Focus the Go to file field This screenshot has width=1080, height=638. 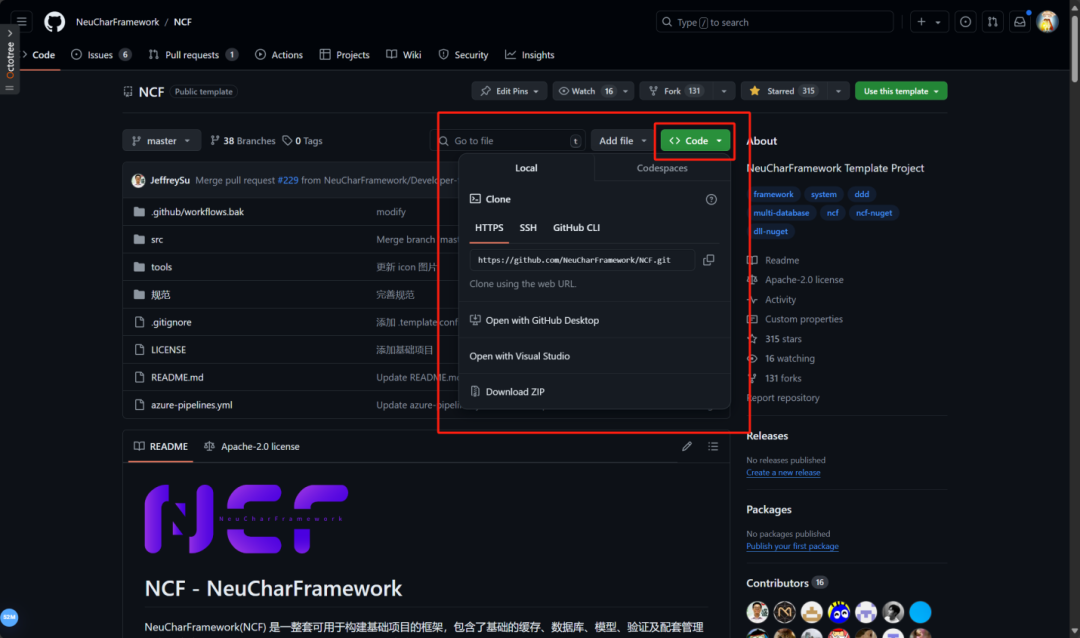(508, 141)
